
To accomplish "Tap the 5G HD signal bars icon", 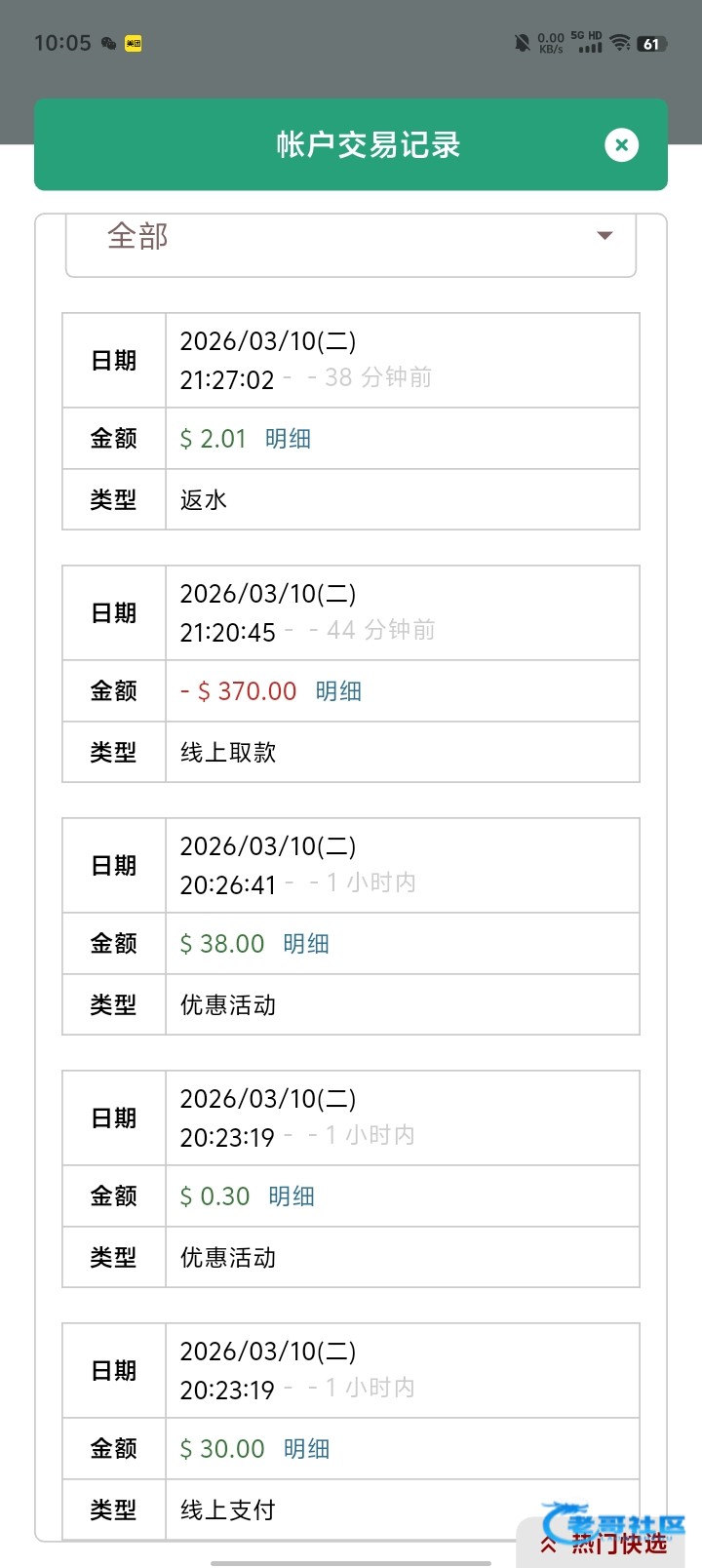I will (x=589, y=43).
